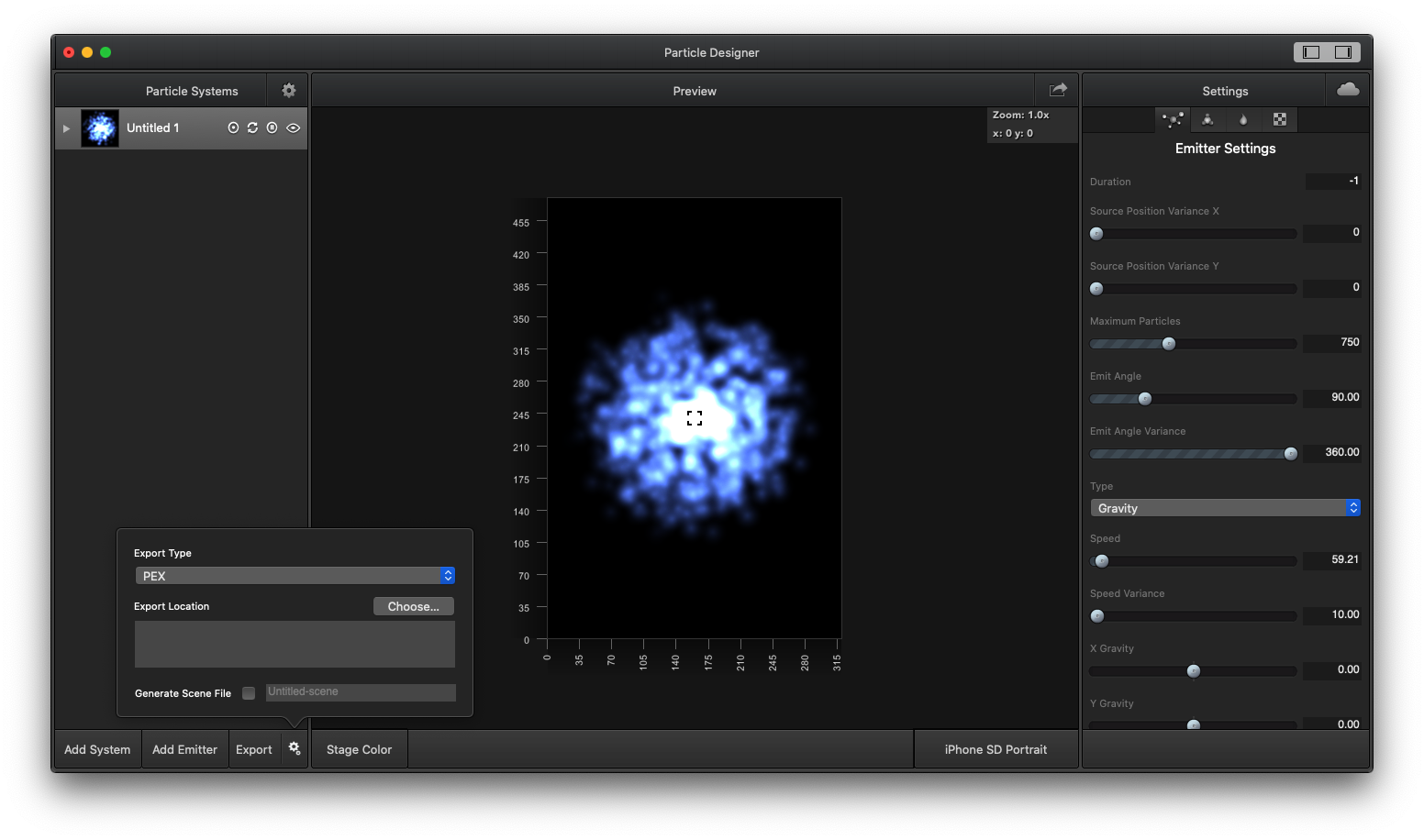Open the cloud library icon in Settings

click(1348, 90)
